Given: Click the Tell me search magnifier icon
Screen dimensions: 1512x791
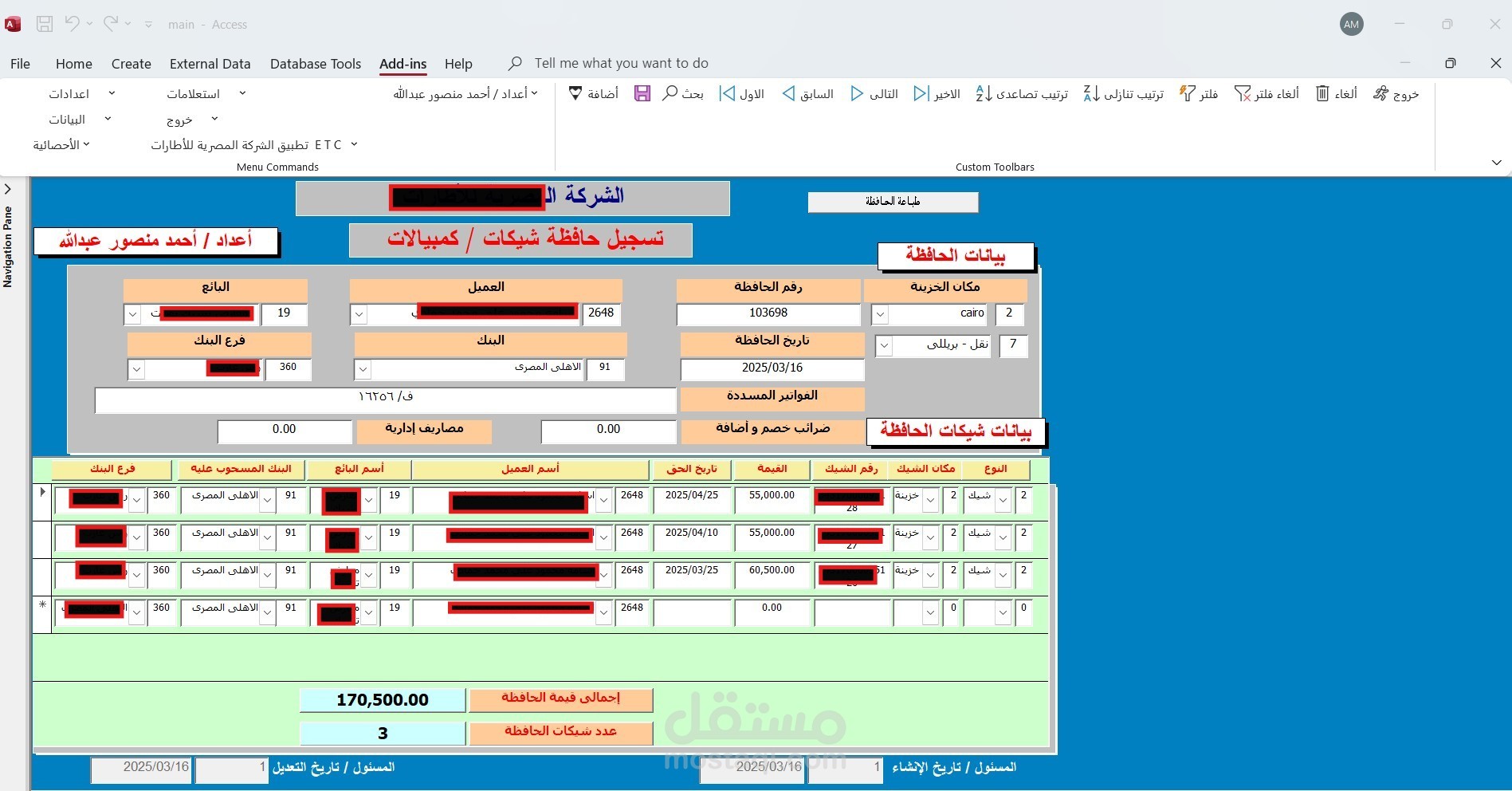Looking at the screenshot, I should point(515,63).
